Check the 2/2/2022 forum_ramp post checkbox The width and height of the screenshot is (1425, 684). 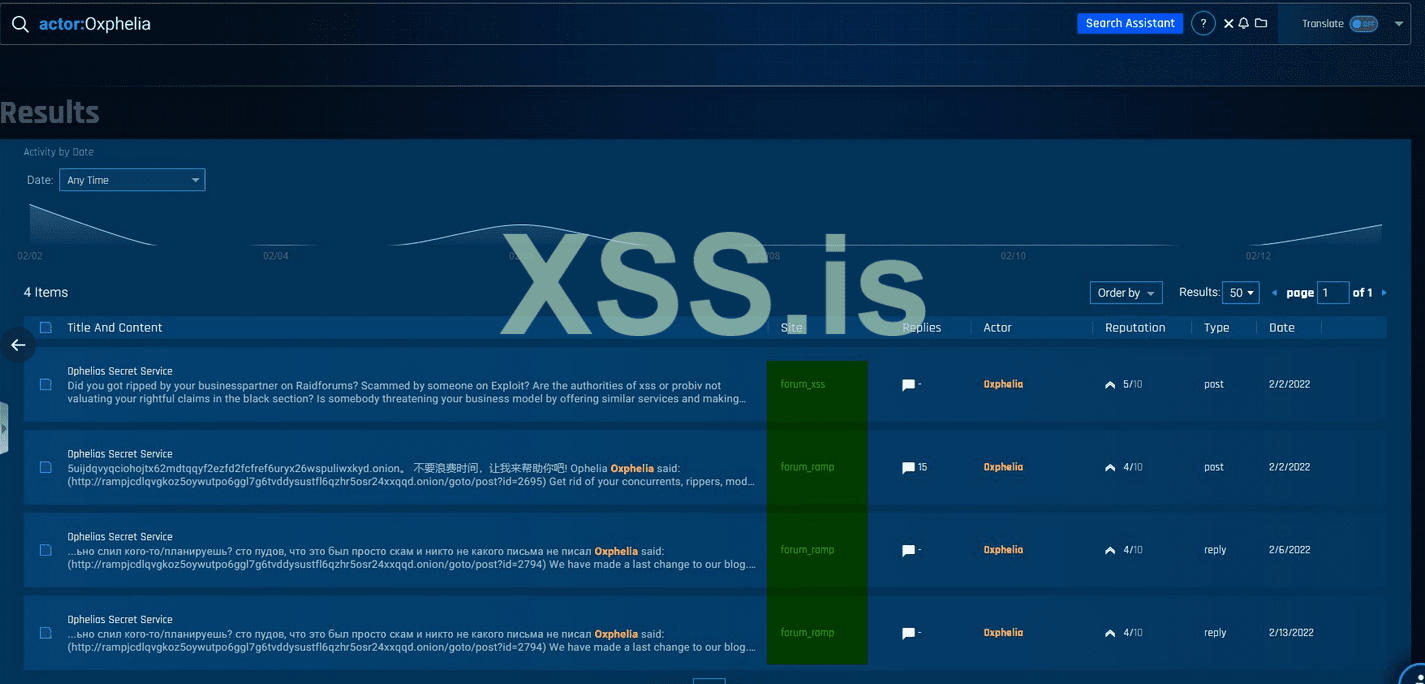[46, 468]
